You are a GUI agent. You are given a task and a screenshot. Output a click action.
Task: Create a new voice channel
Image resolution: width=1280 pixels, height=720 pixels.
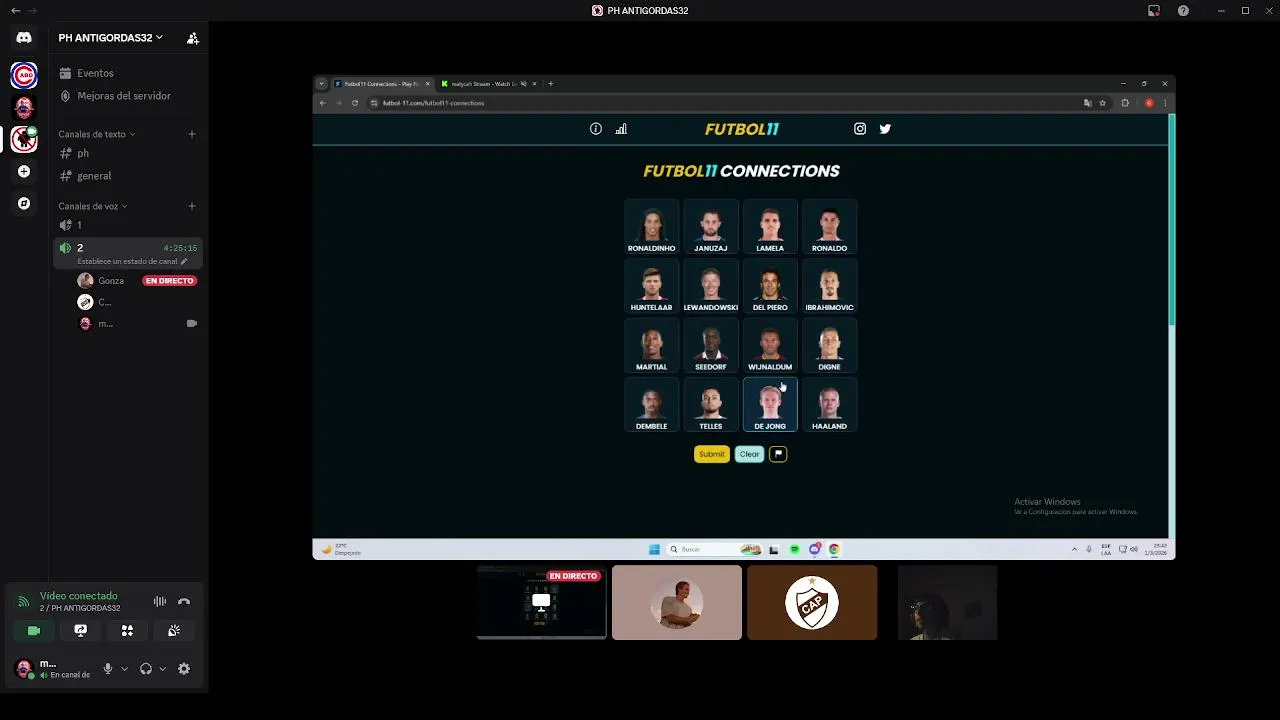pyautogui.click(x=192, y=206)
